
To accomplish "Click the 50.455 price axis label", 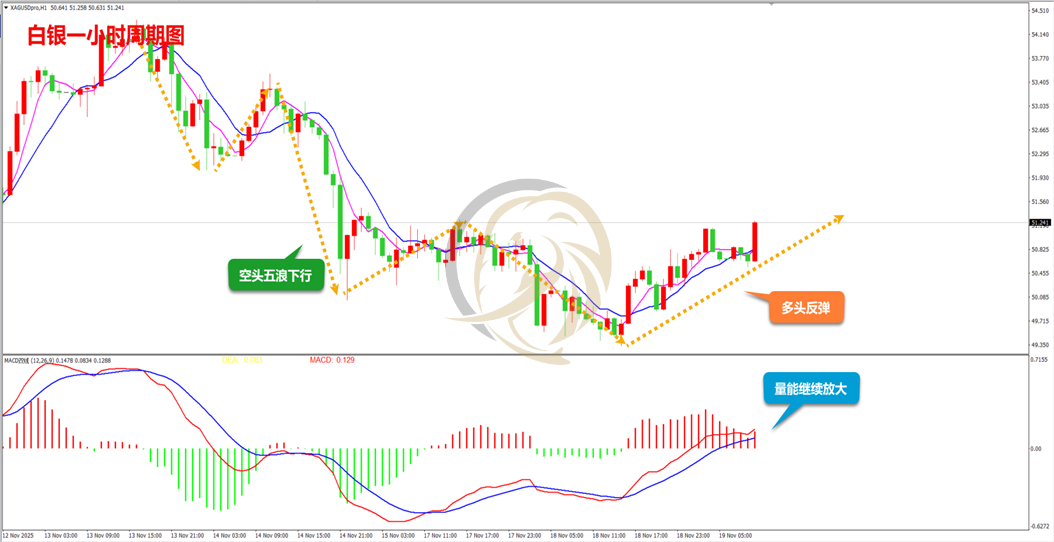I will [1040, 273].
